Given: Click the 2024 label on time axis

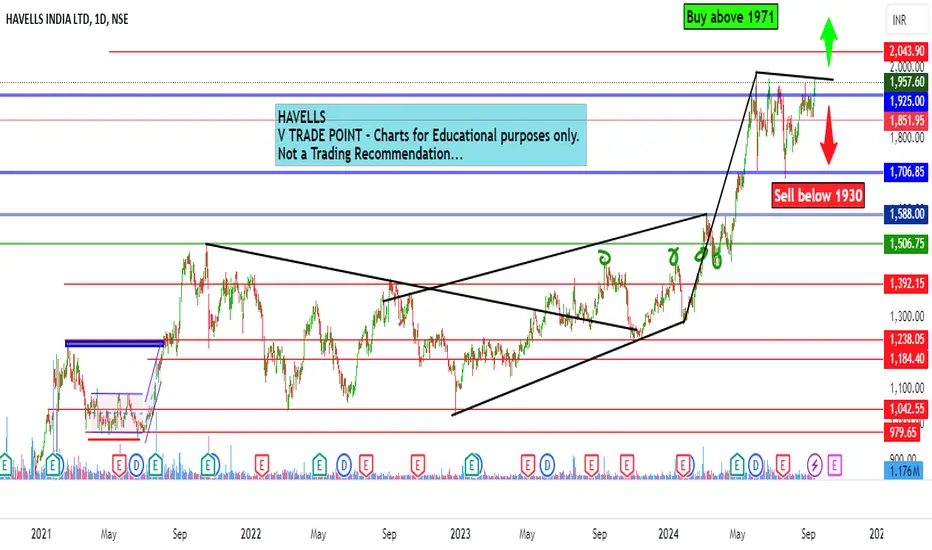Looking at the screenshot, I should [668, 534].
